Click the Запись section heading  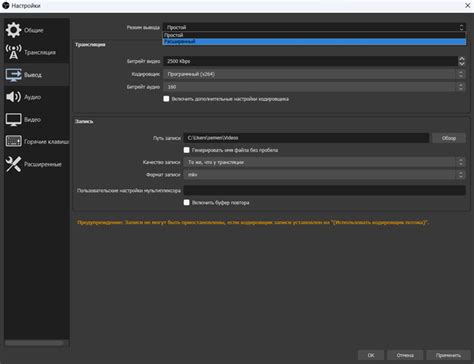pyautogui.click(x=84, y=121)
